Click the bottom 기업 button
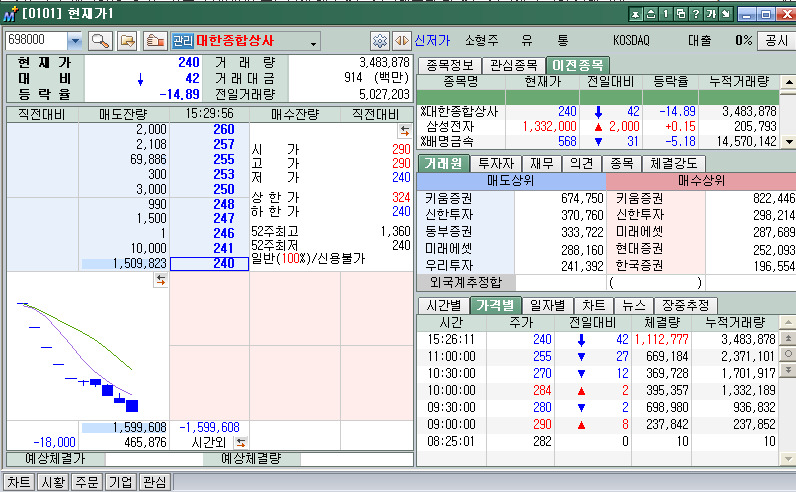The height and width of the screenshot is (492, 796). pyautogui.click(x=121, y=482)
